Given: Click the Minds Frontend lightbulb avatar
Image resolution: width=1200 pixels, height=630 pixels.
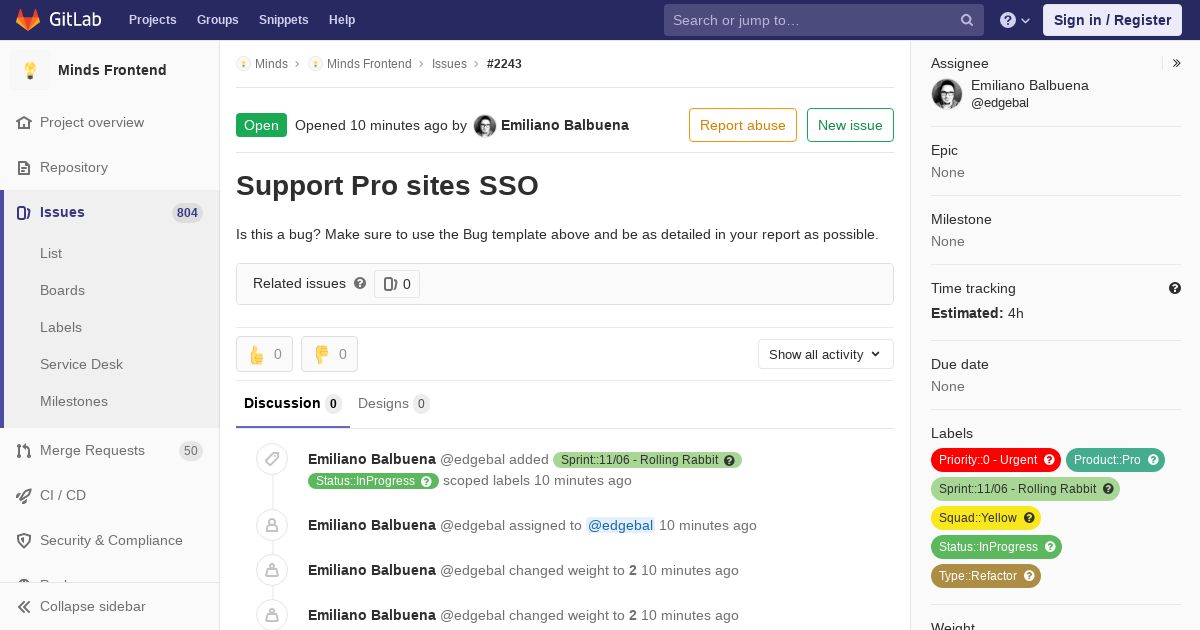Looking at the screenshot, I should pyautogui.click(x=30, y=70).
